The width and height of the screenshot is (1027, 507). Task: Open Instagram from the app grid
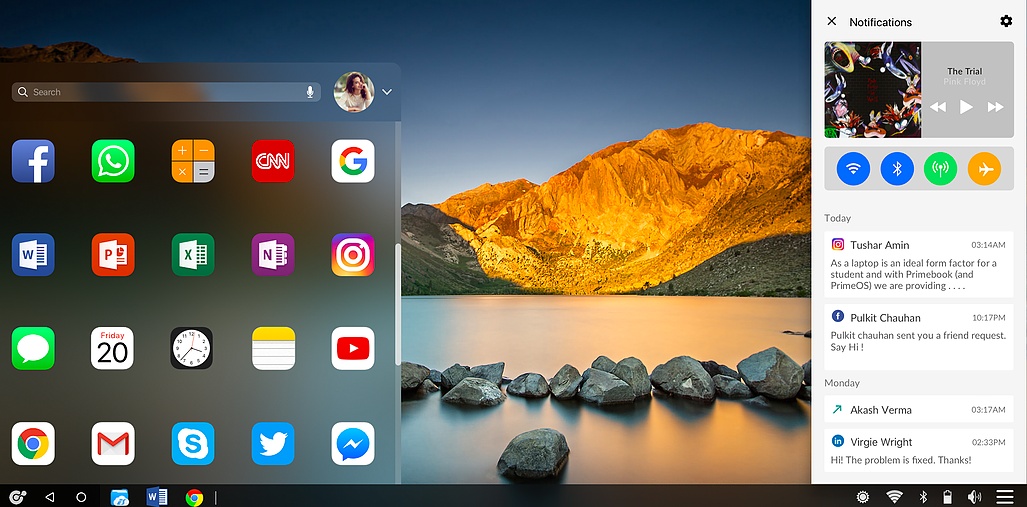pyautogui.click(x=352, y=255)
